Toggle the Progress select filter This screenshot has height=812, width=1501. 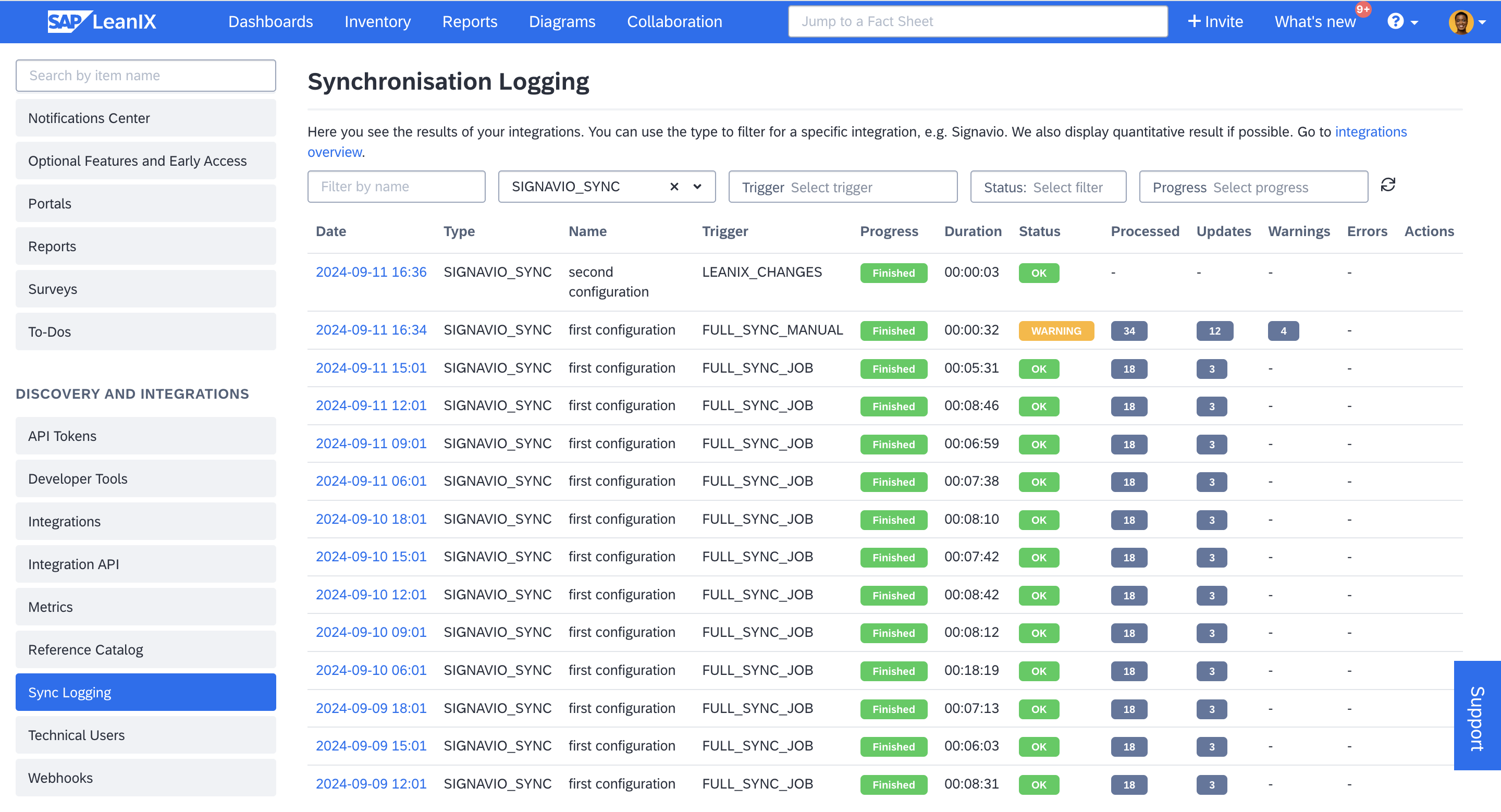click(x=1254, y=186)
